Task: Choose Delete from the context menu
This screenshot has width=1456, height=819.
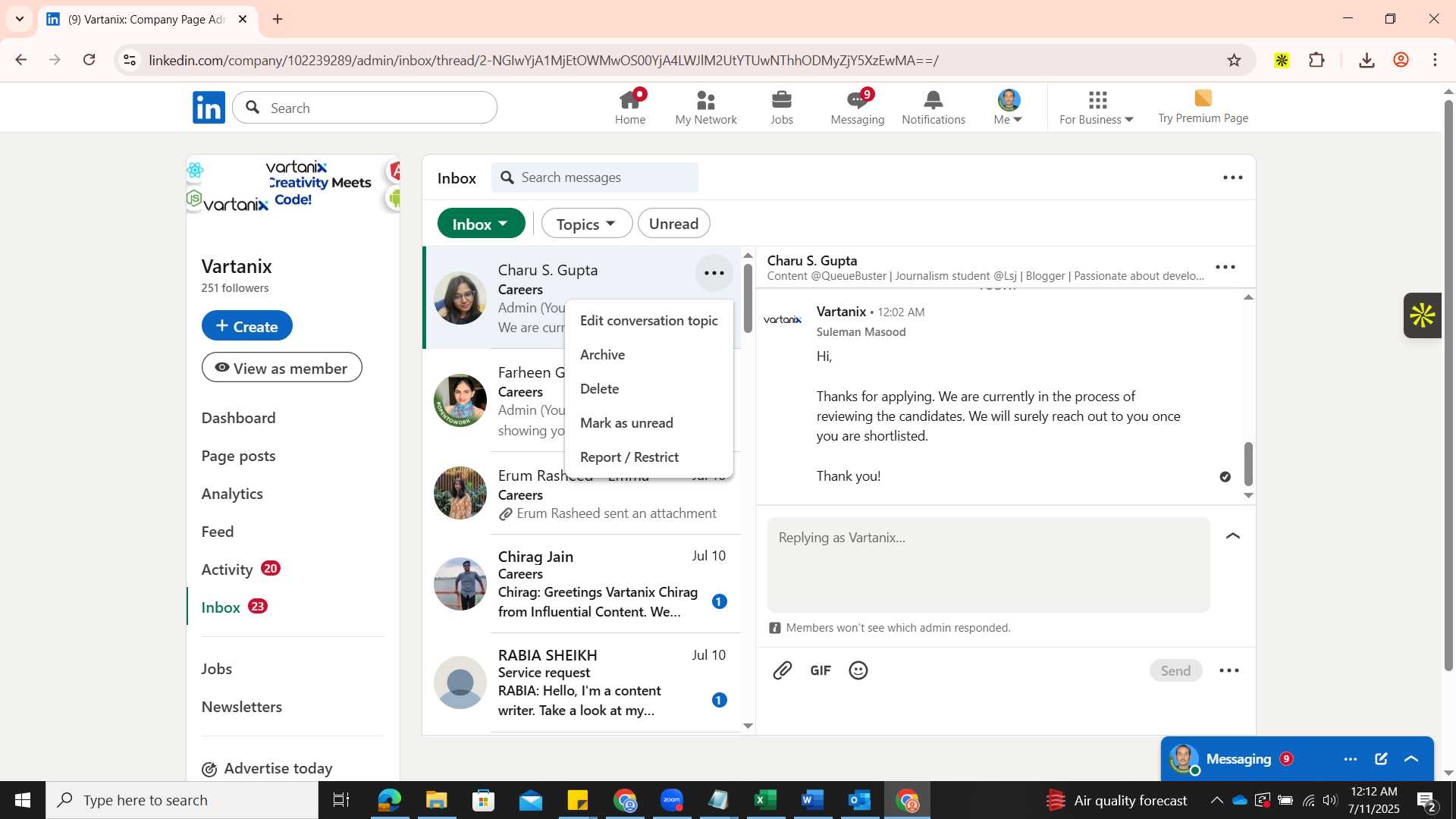Action: coord(649,389)
